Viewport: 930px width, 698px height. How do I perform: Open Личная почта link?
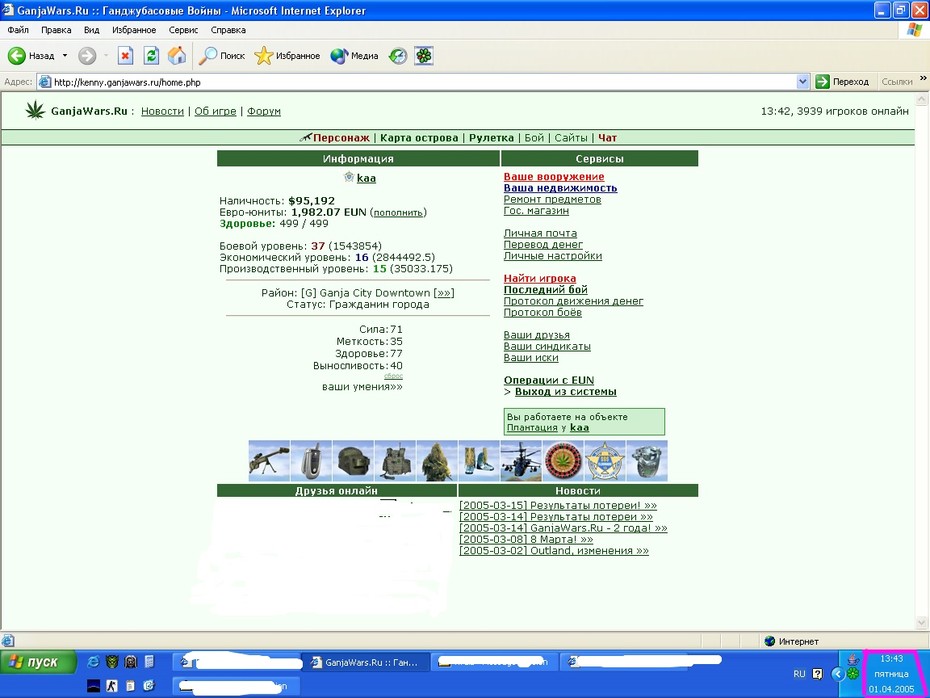click(x=540, y=233)
